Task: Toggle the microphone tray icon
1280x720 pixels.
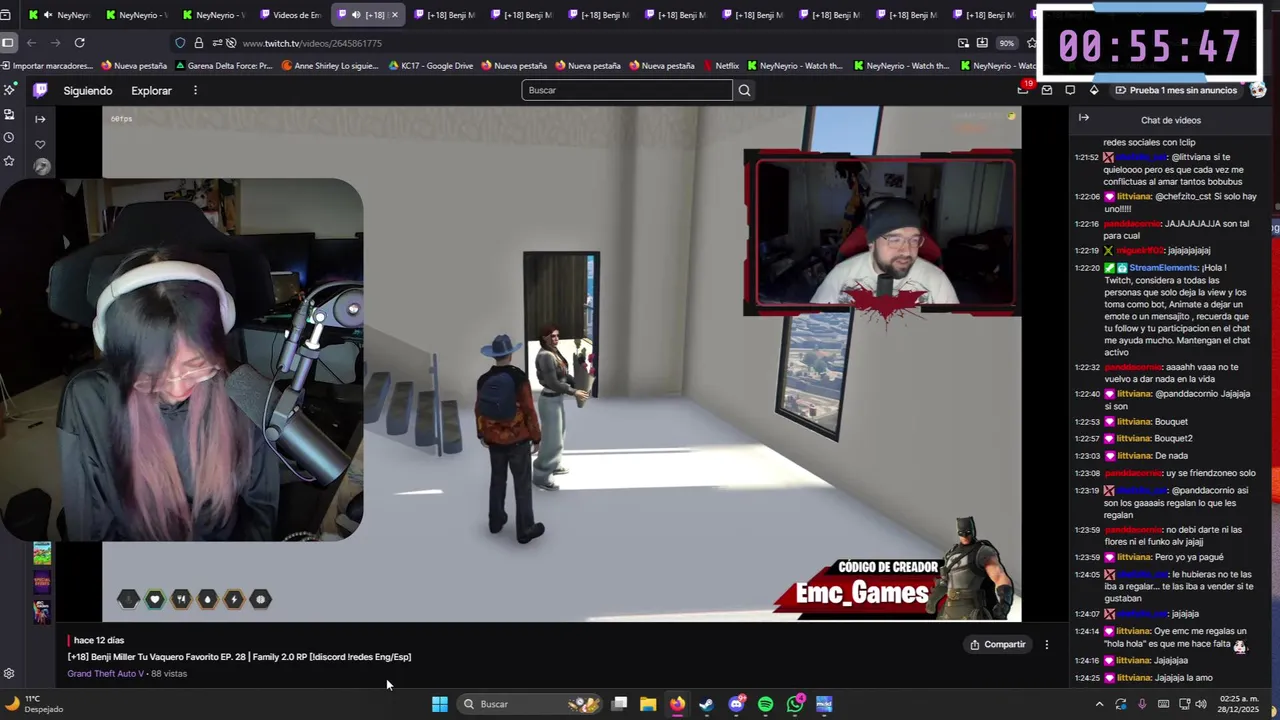Action: (x=1142, y=704)
